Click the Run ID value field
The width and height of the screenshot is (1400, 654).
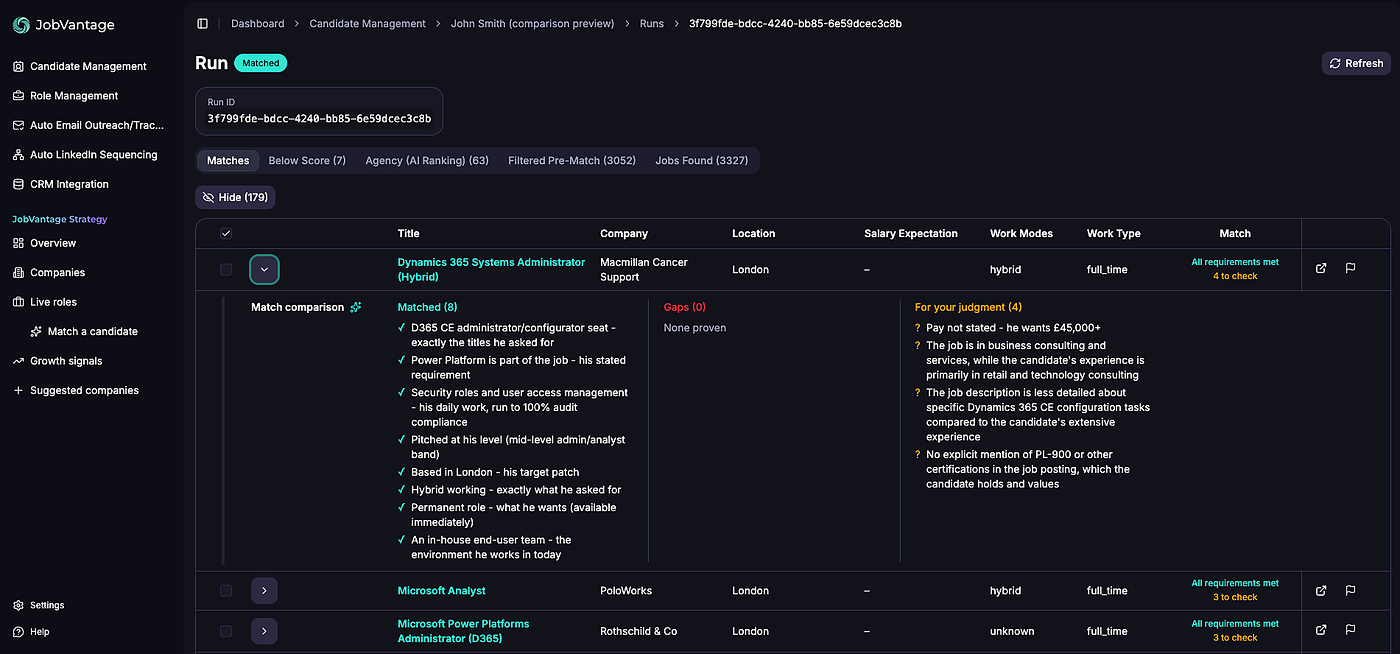[319, 118]
